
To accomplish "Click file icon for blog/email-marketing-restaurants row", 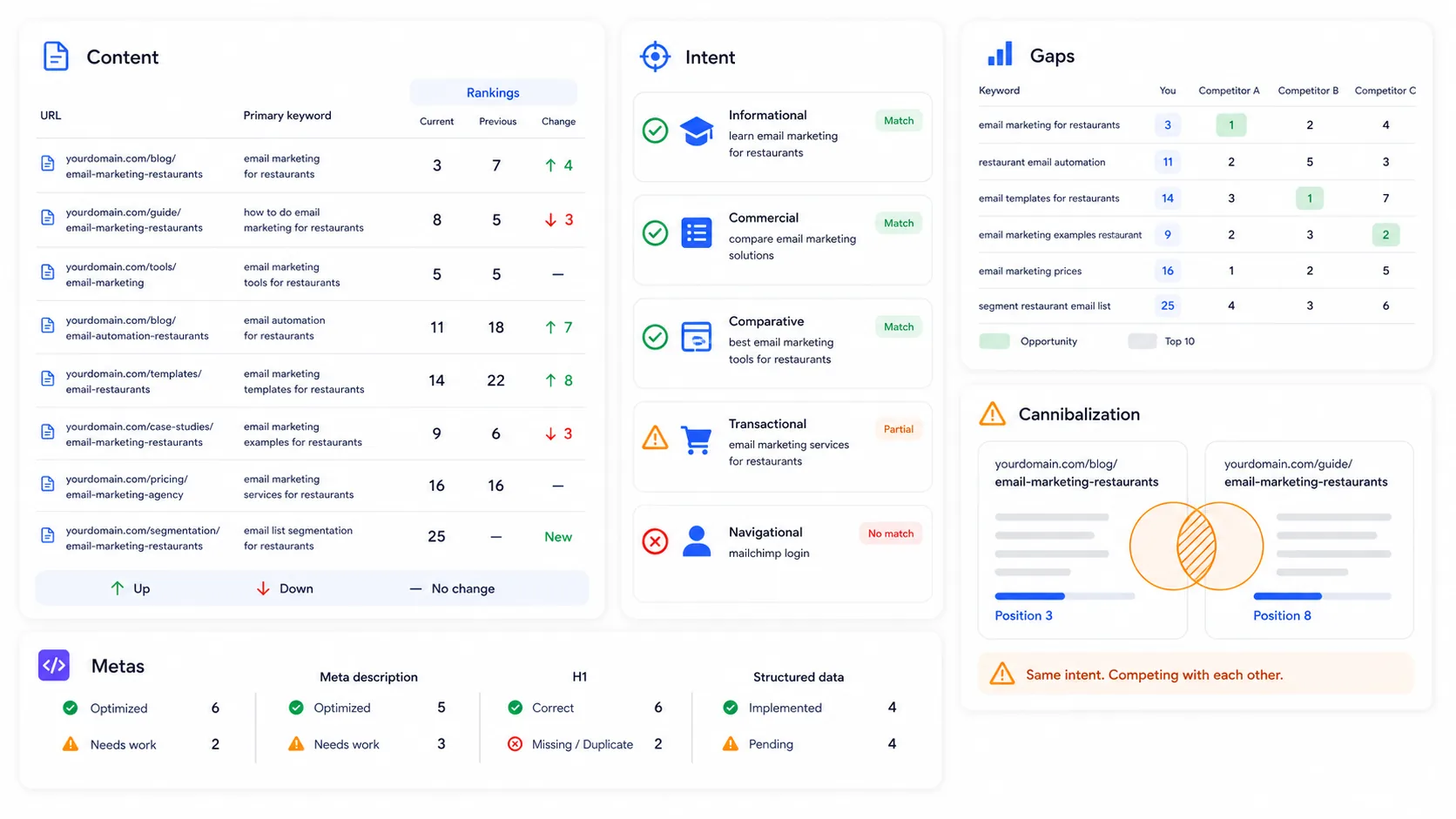I will (x=48, y=164).
